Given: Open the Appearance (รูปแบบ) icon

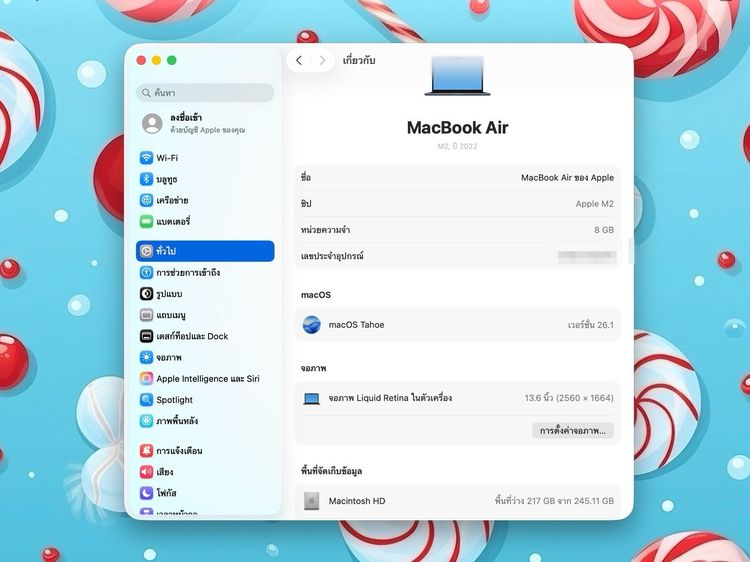Looking at the screenshot, I should pyautogui.click(x=146, y=294).
